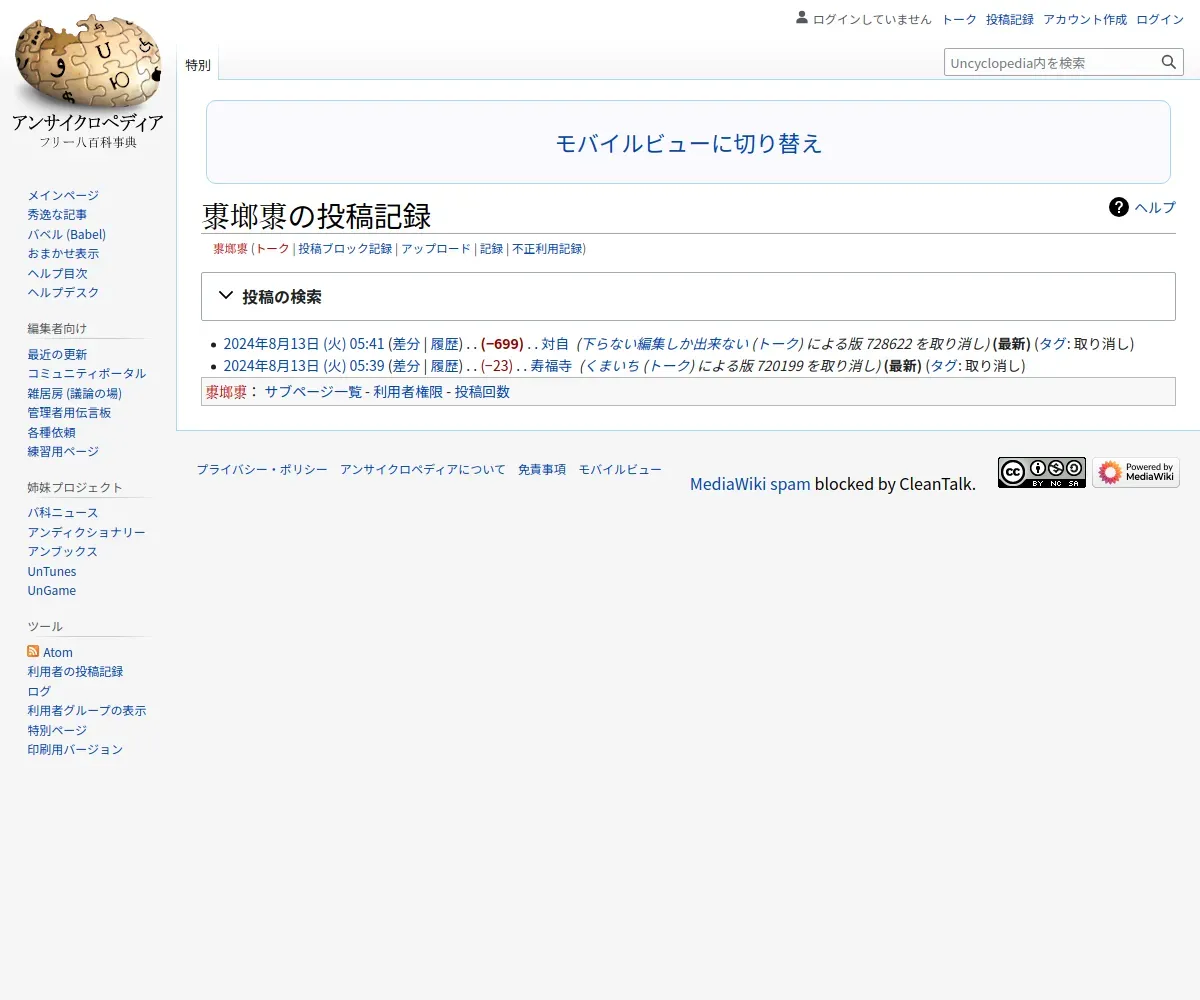Click the not-logged-in user icon
This screenshot has height=1000, width=1200.
[x=802, y=17]
